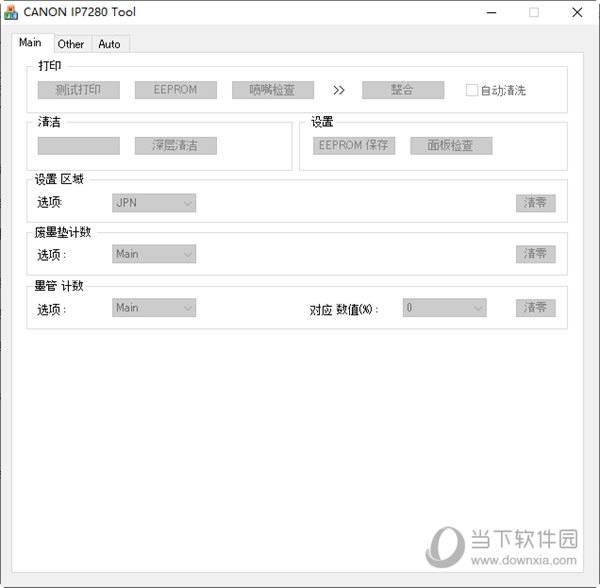Click the 整合 button
The image size is (600, 588).
coord(403,90)
